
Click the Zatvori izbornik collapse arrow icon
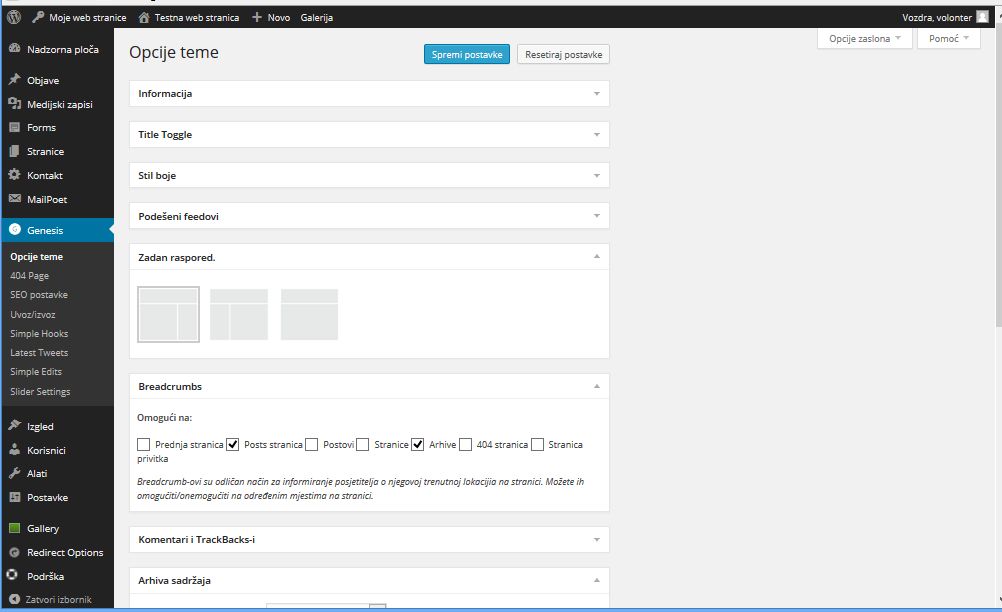(15, 599)
